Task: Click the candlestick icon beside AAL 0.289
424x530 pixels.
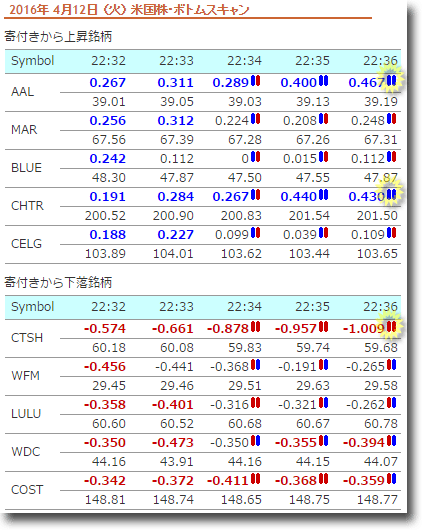Action: (x=256, y=81)
